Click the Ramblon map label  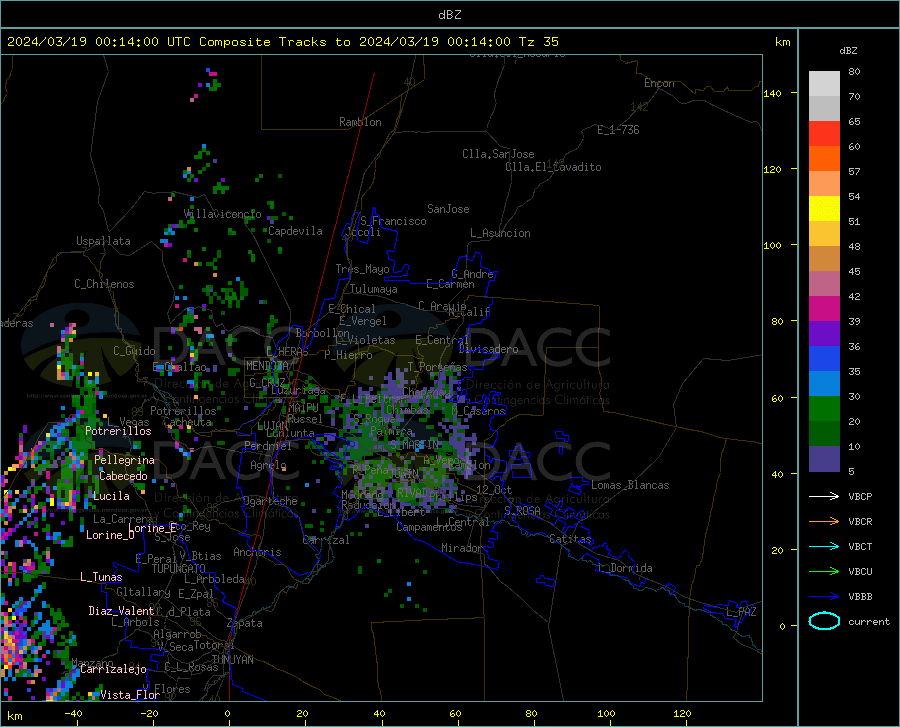(360, 122)
